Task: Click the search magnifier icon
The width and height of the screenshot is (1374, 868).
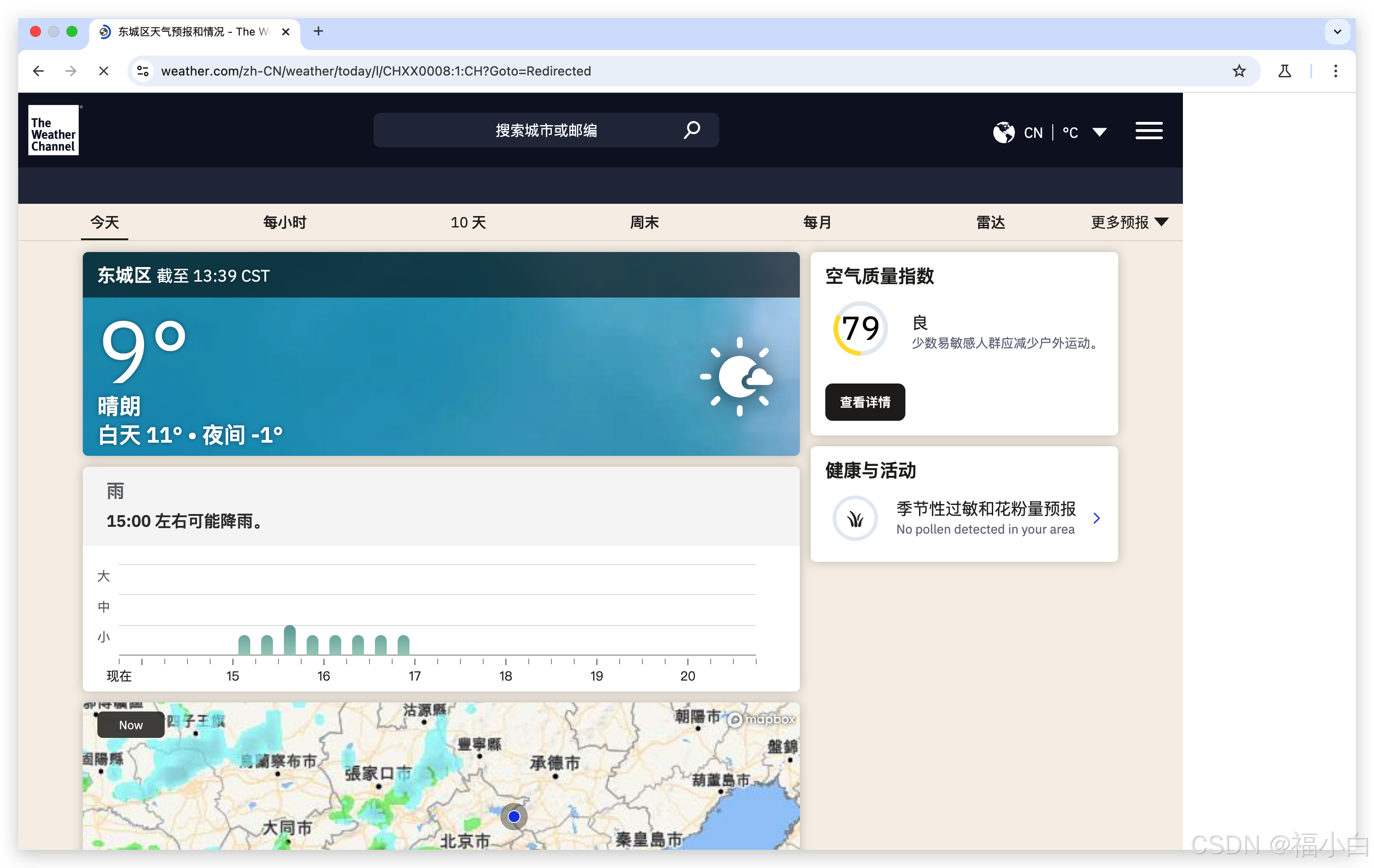Action: tap(692, 130)
